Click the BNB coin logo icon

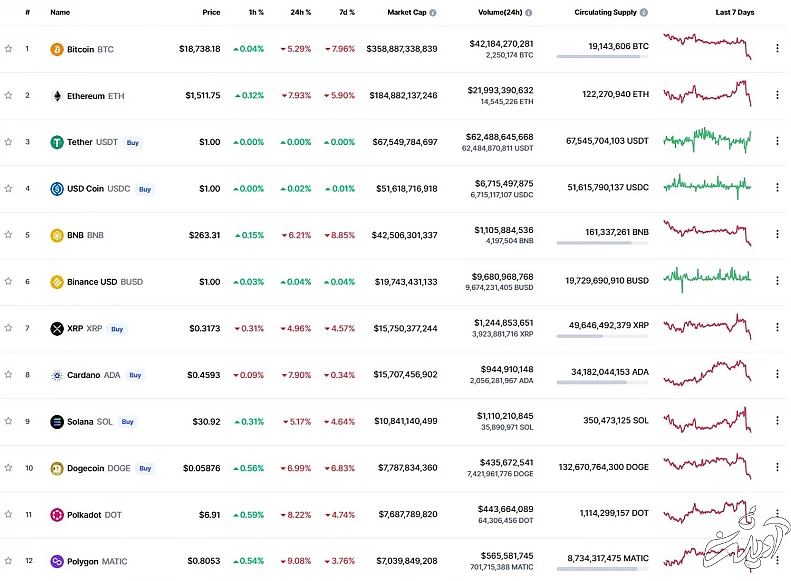click(x=57, y=236)
